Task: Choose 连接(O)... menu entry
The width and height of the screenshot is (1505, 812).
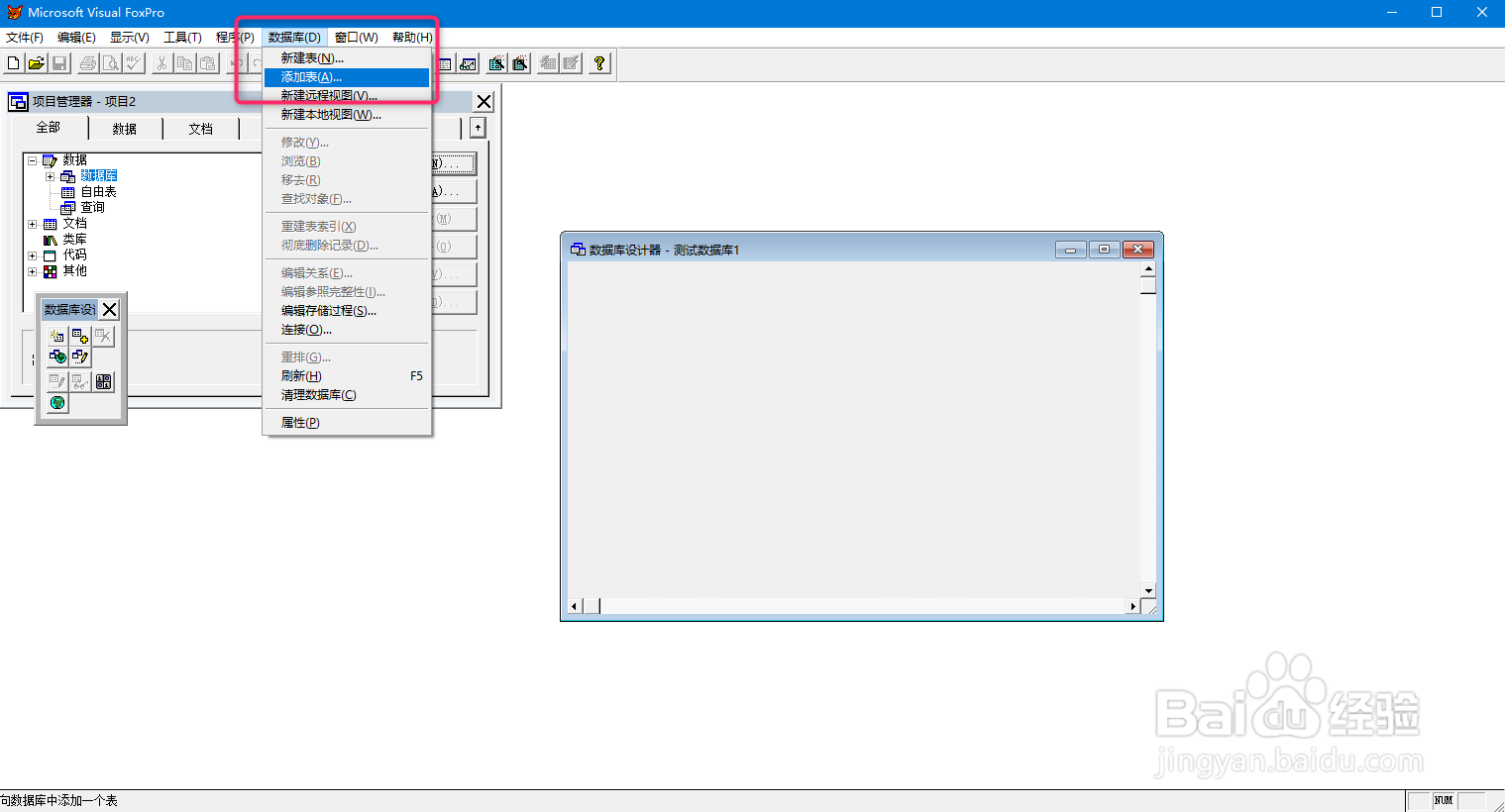Action: [347, 330]
